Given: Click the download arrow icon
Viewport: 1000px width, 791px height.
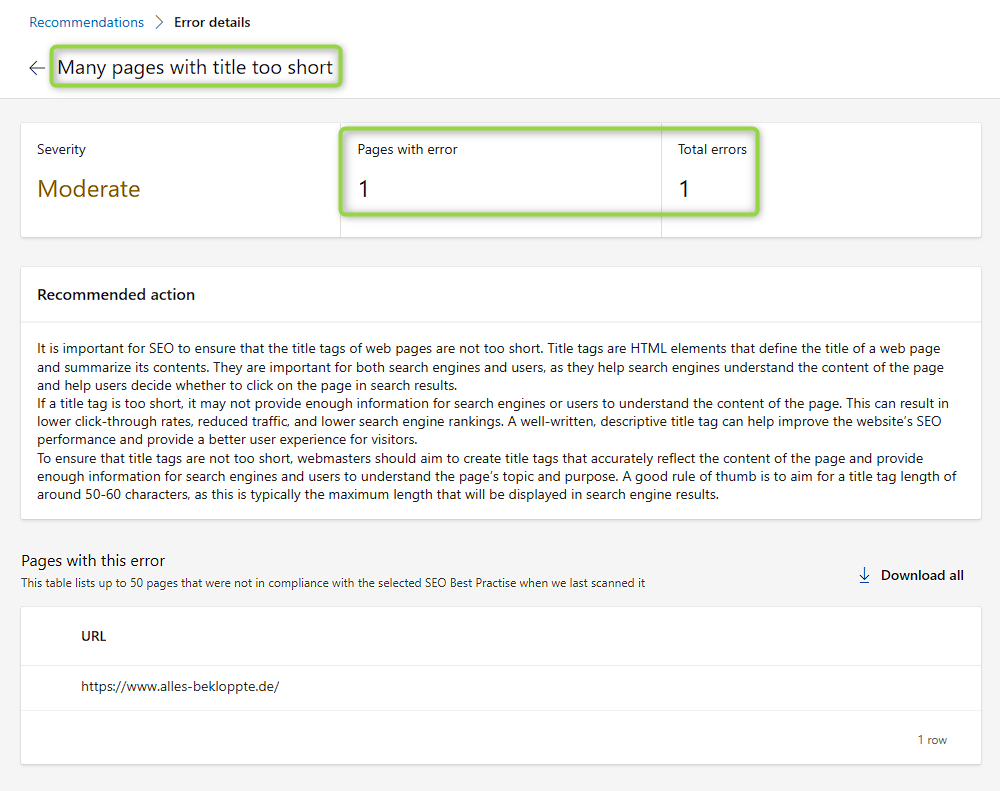Looking at the screenshot, I should click(864, 575).
